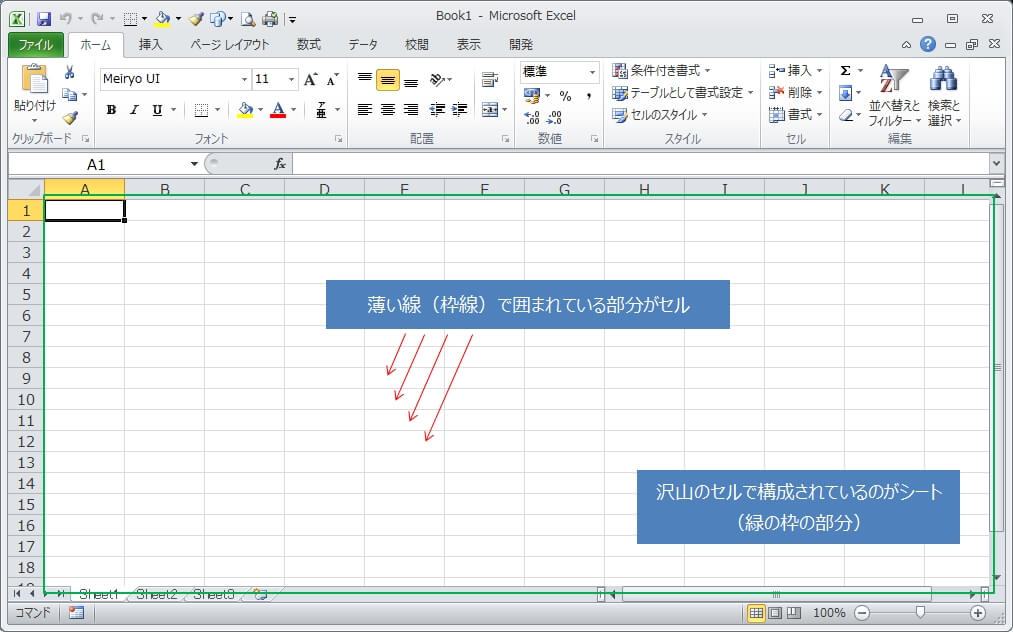The width and height of the screenshot is (1013, 632).
Task: Click the 検索と選択 find and select button
Action: (x=945, y=96)
